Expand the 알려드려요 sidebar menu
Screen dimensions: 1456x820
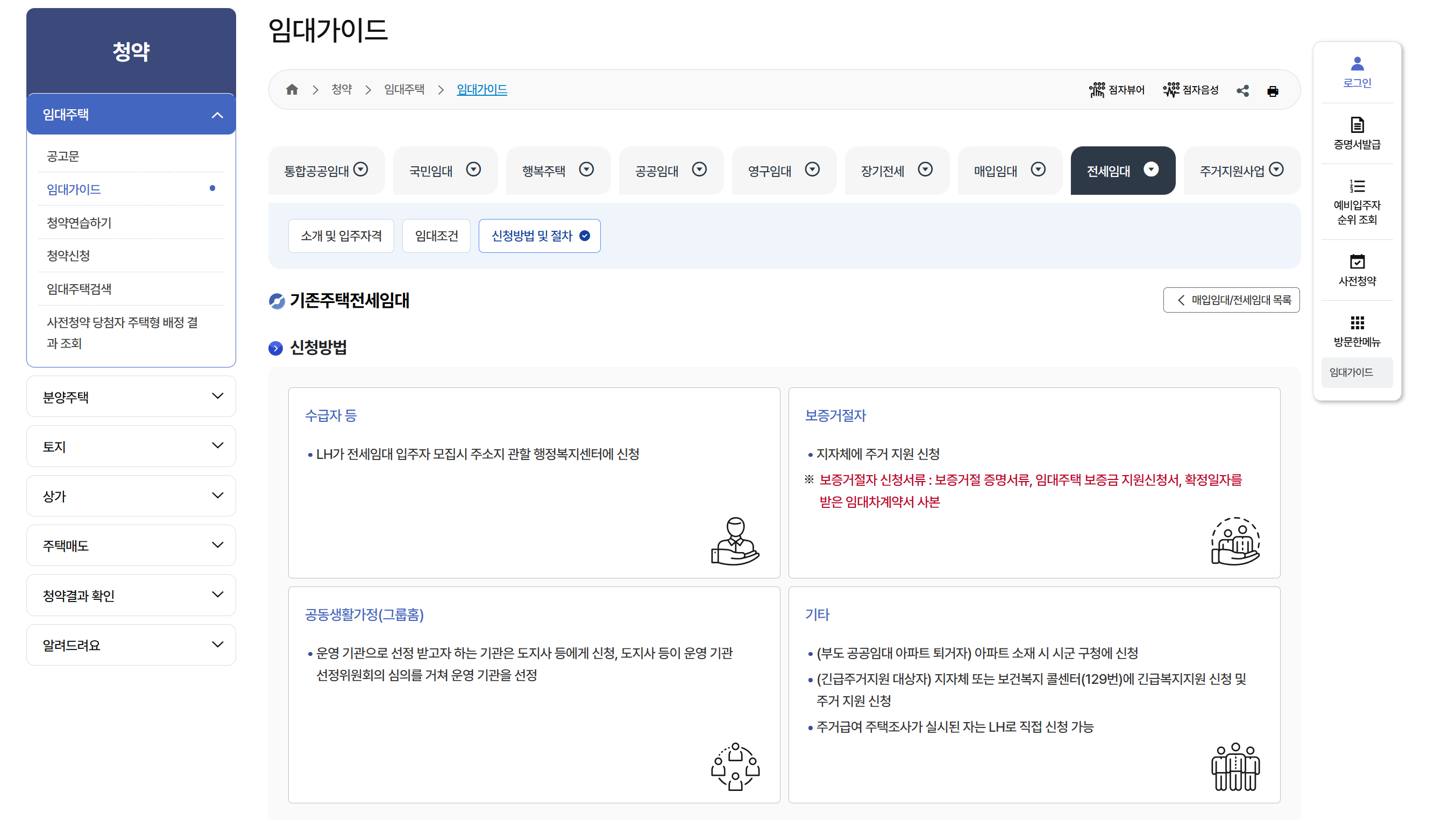131,645
